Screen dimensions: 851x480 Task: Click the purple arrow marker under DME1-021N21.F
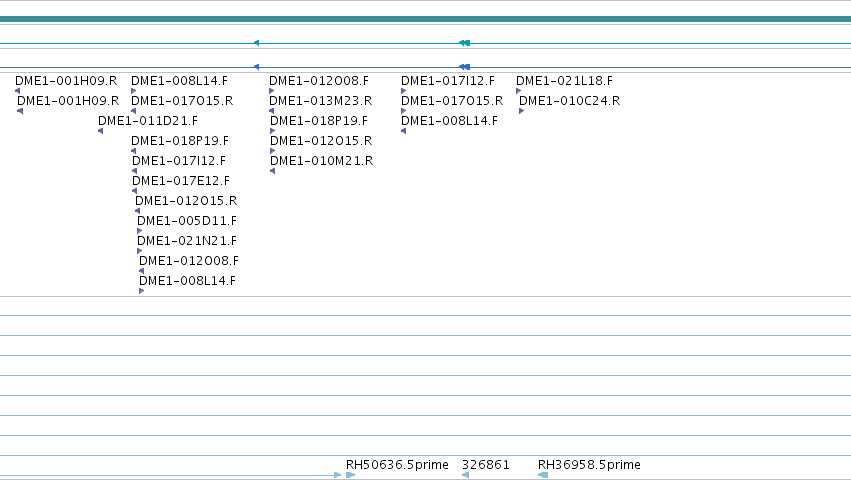click(139, 251)
